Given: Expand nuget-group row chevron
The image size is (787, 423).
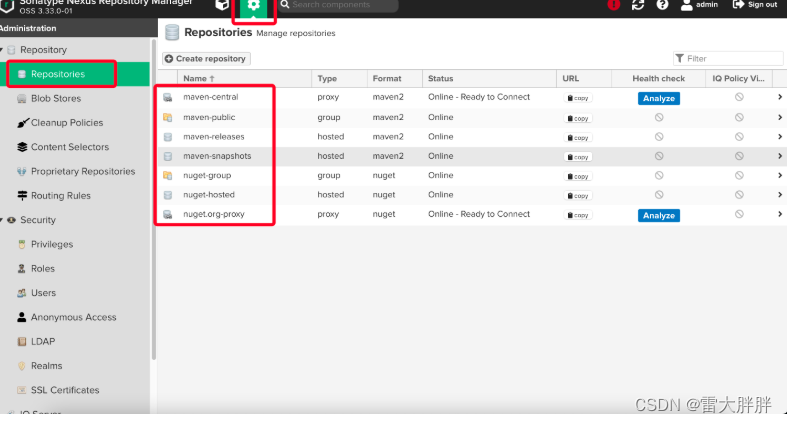Looking at the screenshot, I should pyautogui.click(x=779, y=176).
